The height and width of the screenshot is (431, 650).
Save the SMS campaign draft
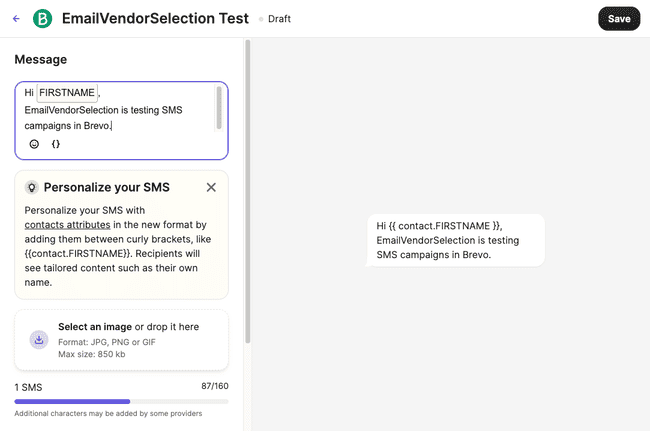(618, 18)
